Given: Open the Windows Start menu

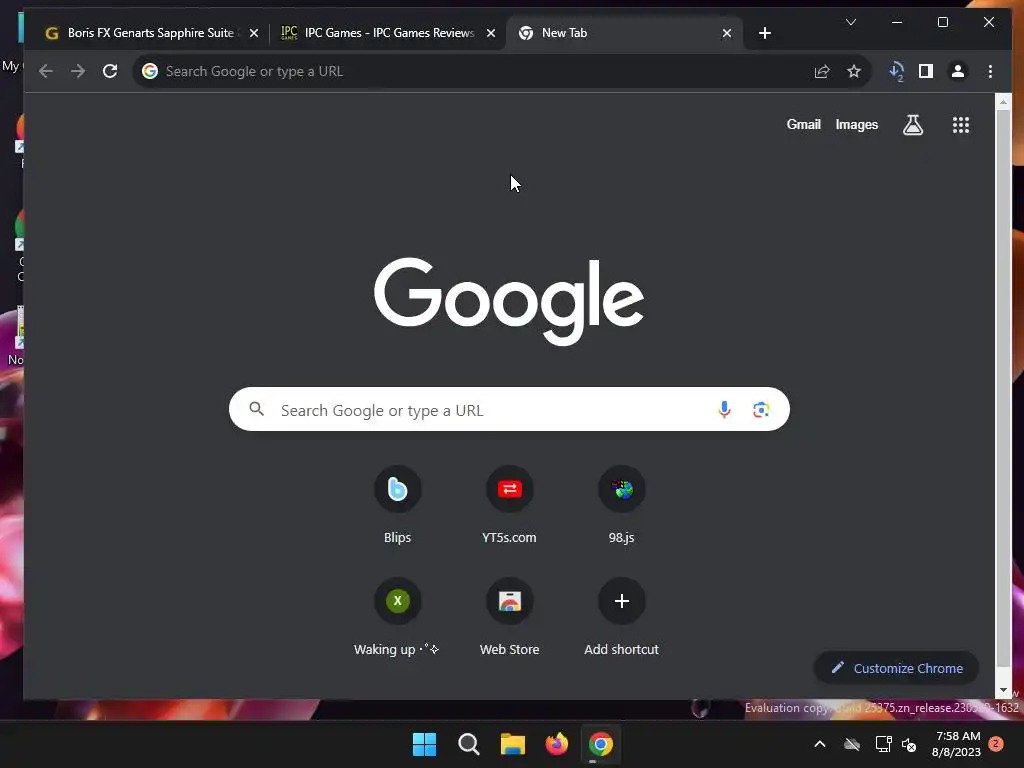Looking at the screenshot, I should pos(424,744).
